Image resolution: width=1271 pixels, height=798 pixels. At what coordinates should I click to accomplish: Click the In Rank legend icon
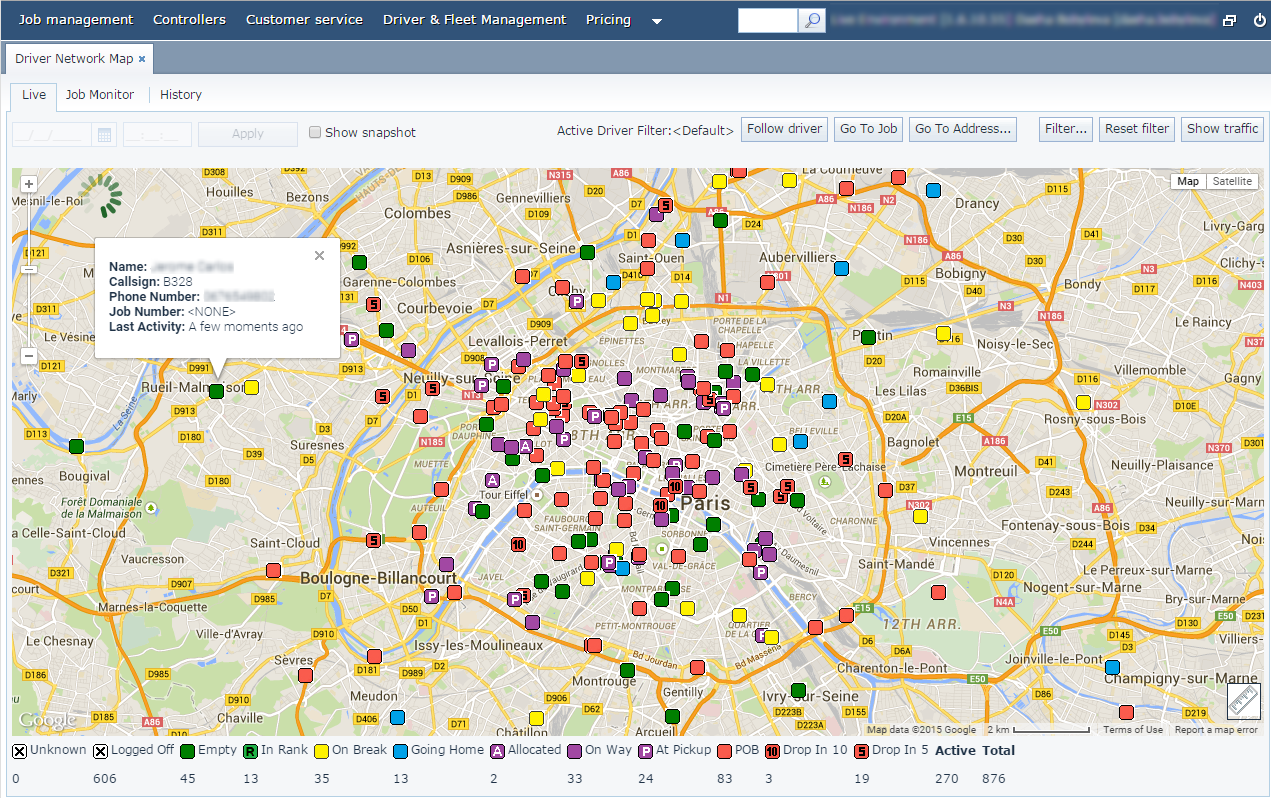[250, 751]
